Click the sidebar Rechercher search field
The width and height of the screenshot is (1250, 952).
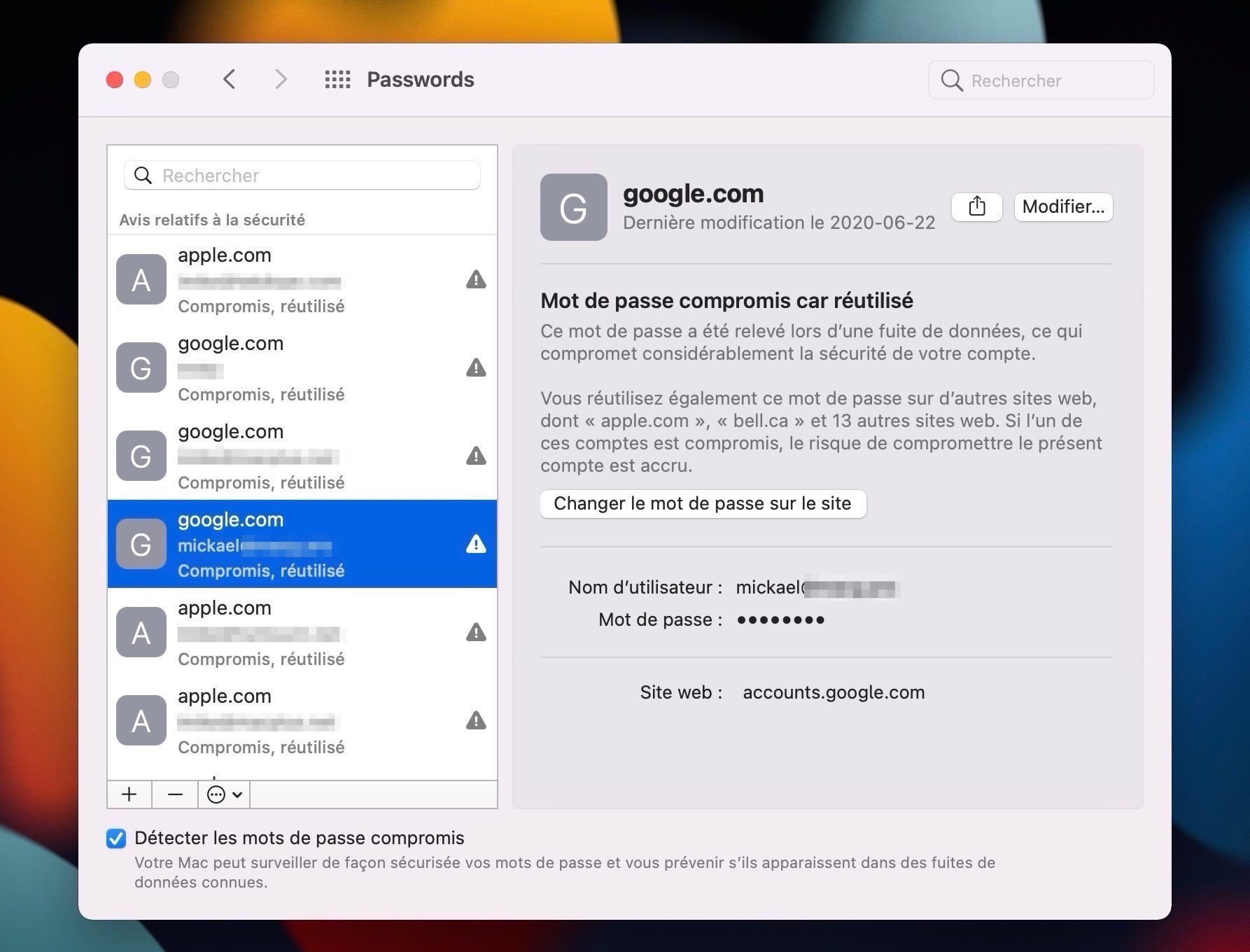pyautogui.click(x=302, y=175)
